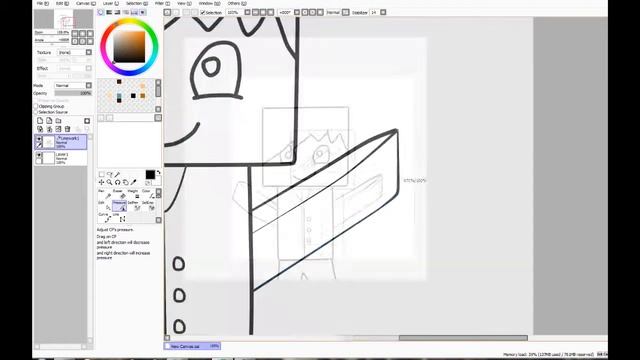Select the rectangular selection tool
Screen dimensions: 640x360
[x=101, y=175]
